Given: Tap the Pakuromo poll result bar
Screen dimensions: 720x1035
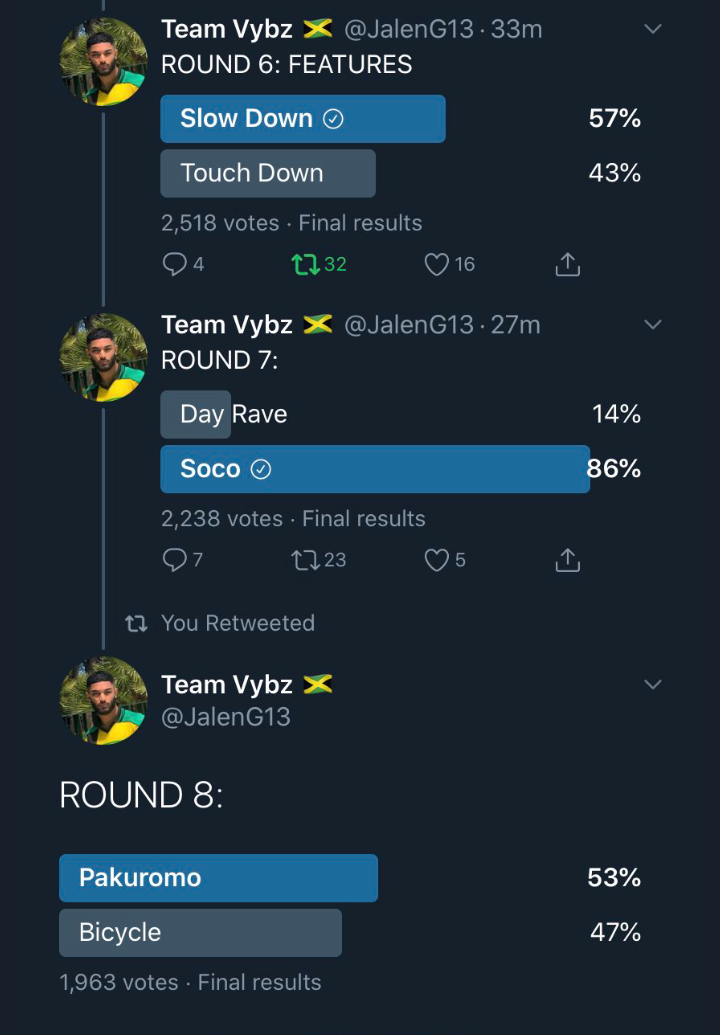Looking at the screenshot, I should tap(218, 878).
